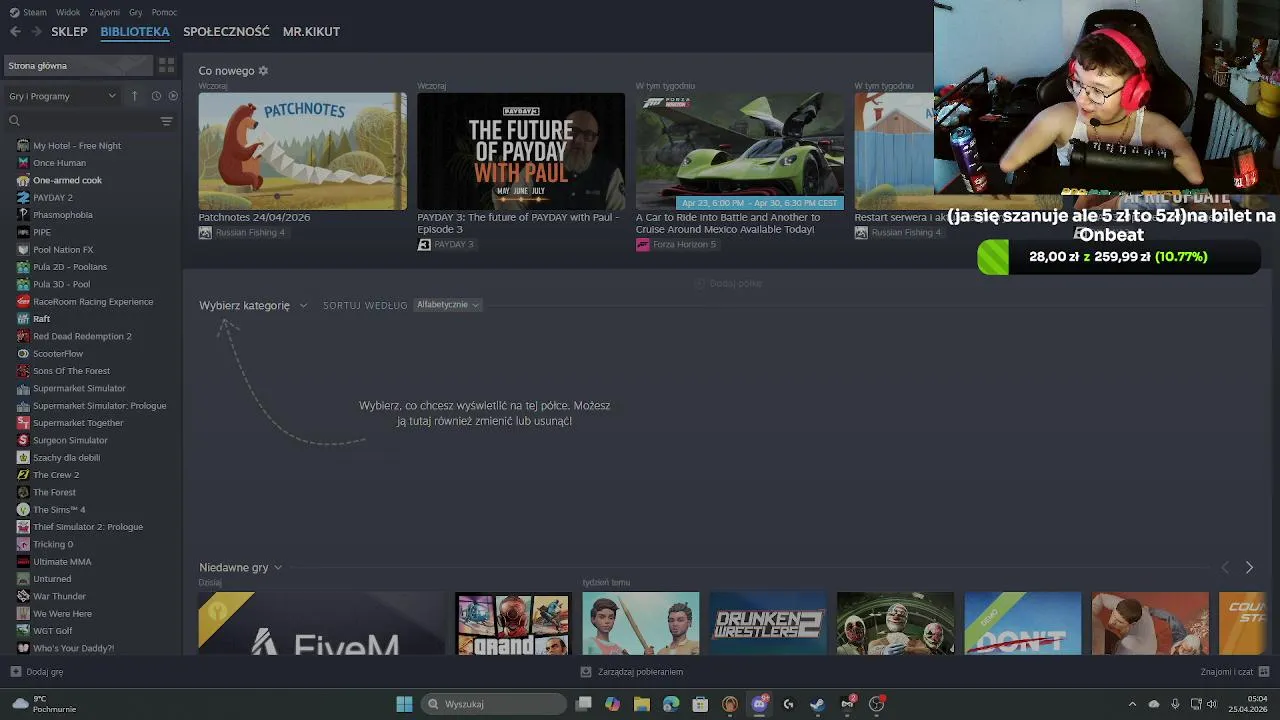Viewport: 1280px width, 720px height.
Task: Open the Gry menu
Action: tap(135, 12)
